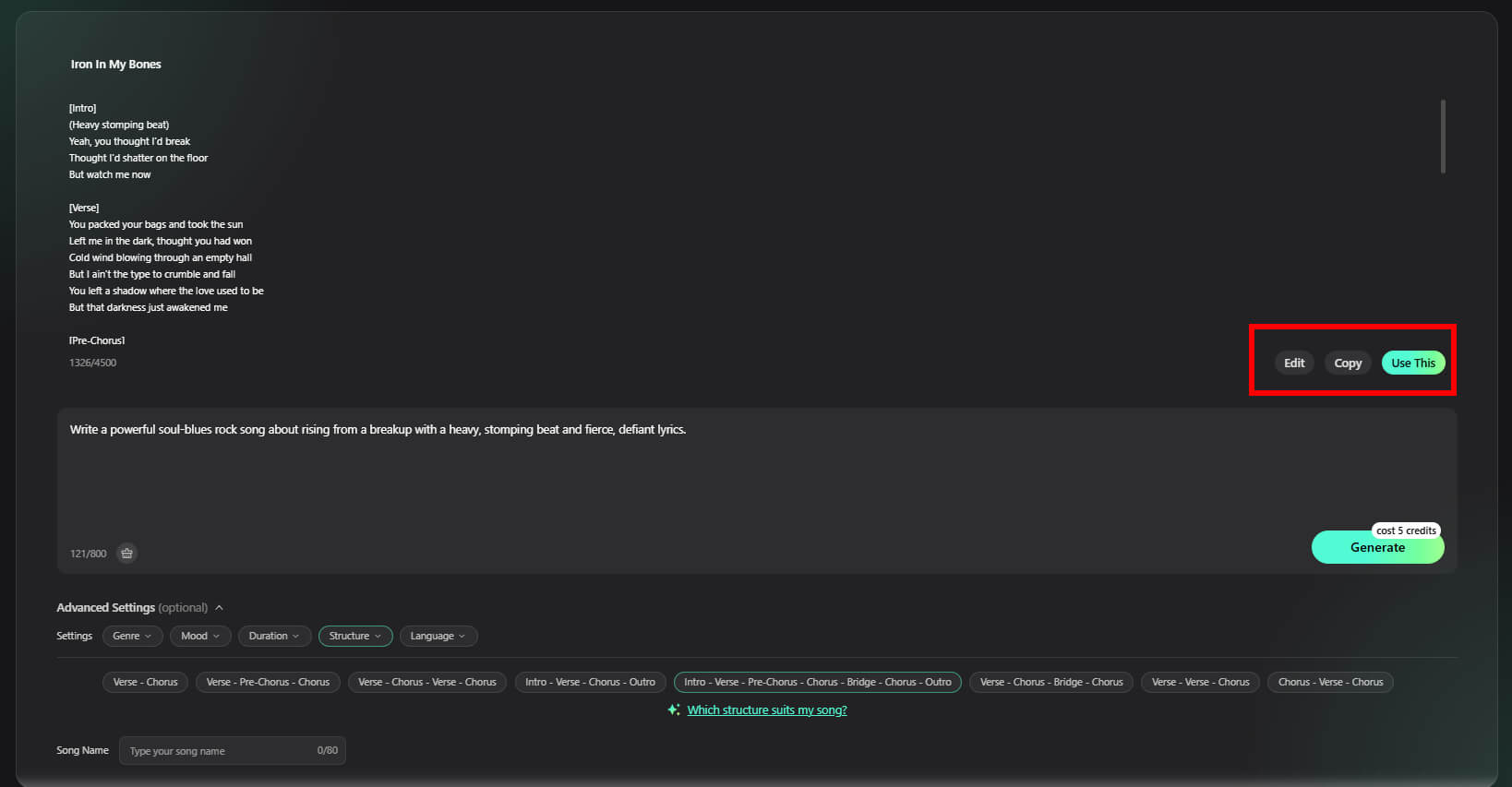Image resolution: width=1512 pixels, height=787 pixels.
Task: Click the '(Heavy stomping beat)' line
Action: tap(119, 125)
